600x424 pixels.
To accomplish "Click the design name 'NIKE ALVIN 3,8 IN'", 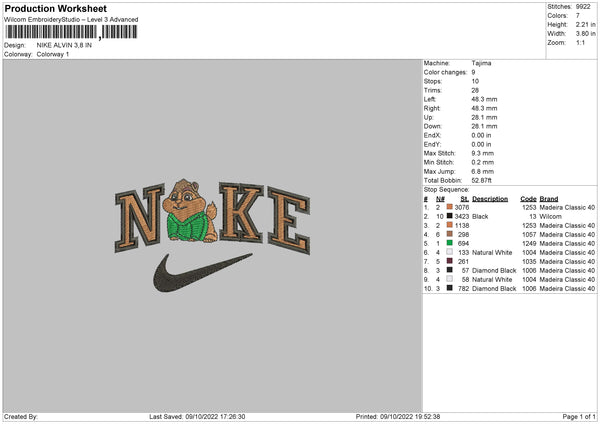I will [x=64, y=45].
